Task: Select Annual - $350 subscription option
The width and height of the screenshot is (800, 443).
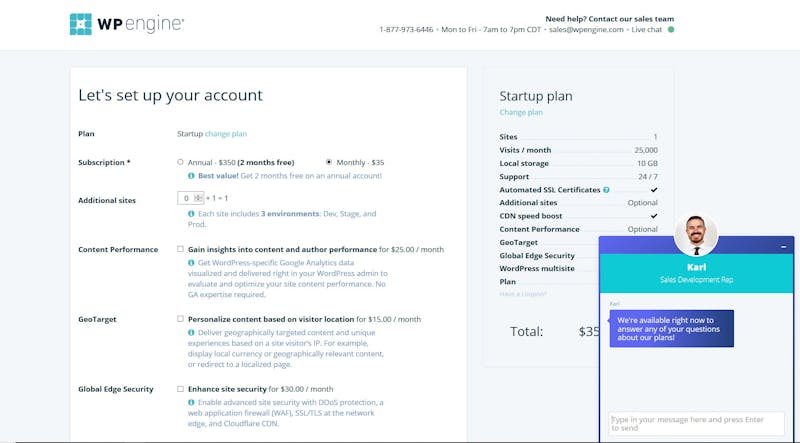Action: point(180,162)
